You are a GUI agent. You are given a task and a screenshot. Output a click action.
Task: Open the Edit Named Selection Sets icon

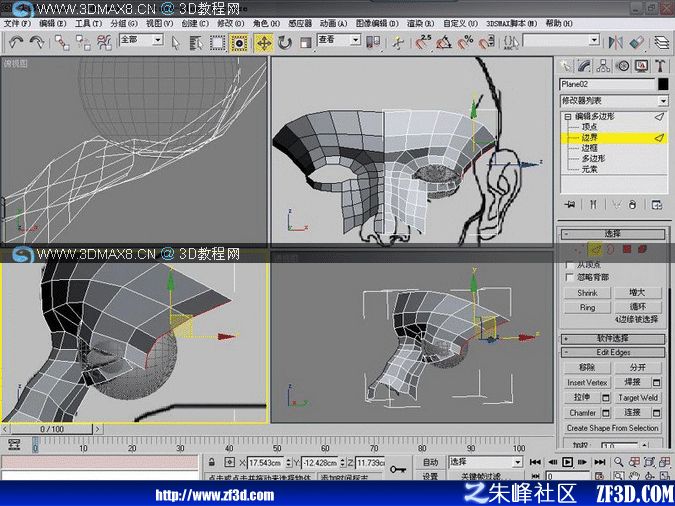[x=511, y=42]
